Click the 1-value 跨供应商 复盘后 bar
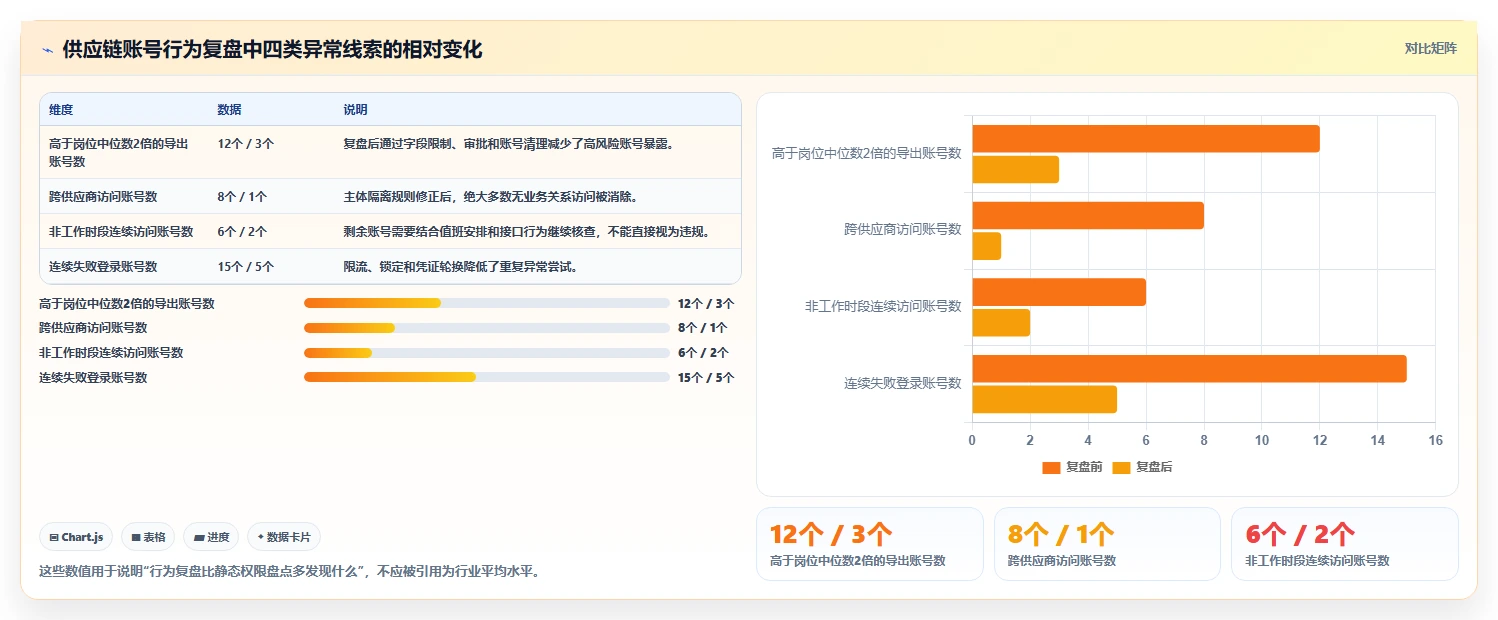Screen dimensions: 1498x620 coord(986,246)
